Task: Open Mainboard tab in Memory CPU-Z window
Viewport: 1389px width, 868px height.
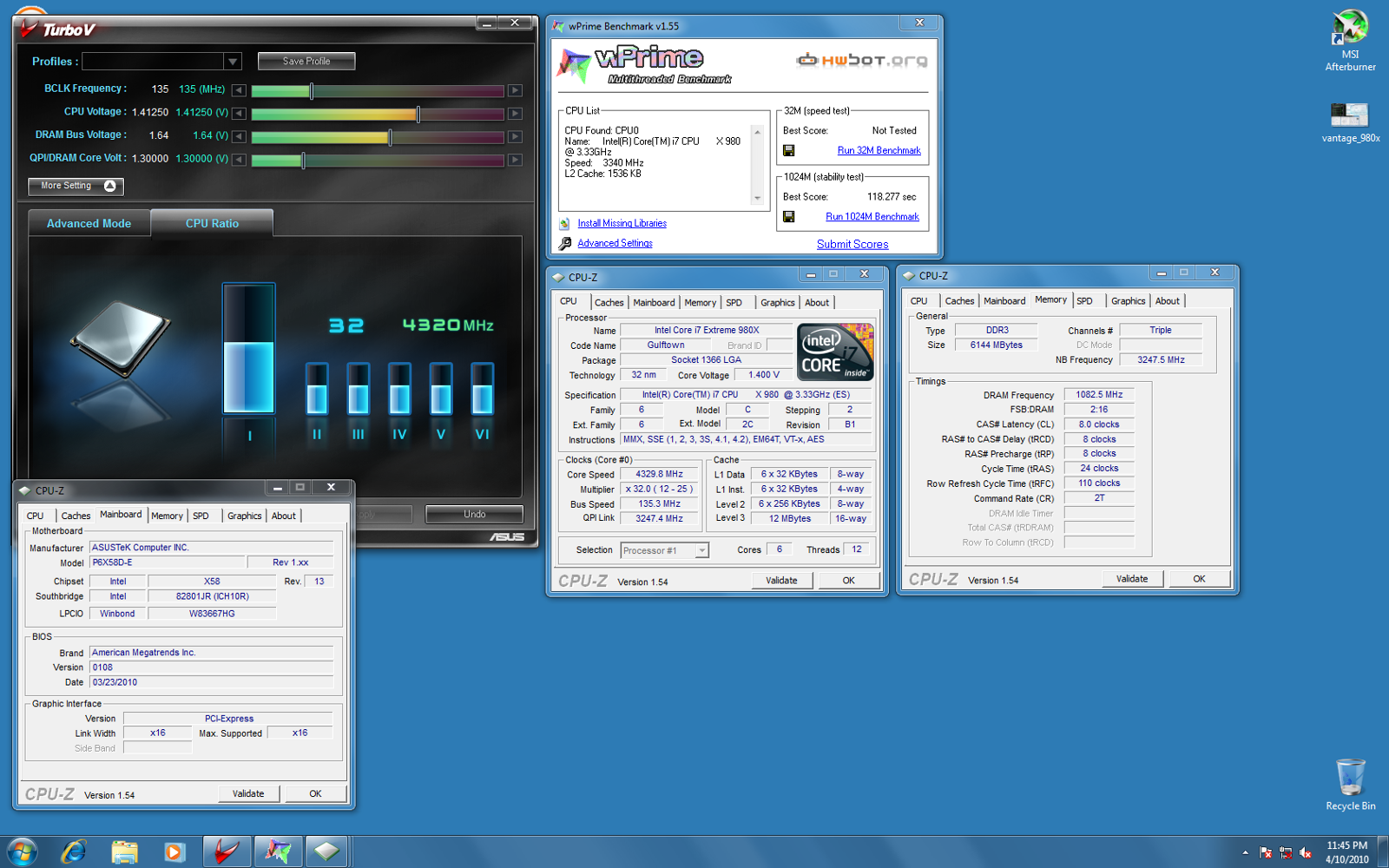Action: (1004, 301)
